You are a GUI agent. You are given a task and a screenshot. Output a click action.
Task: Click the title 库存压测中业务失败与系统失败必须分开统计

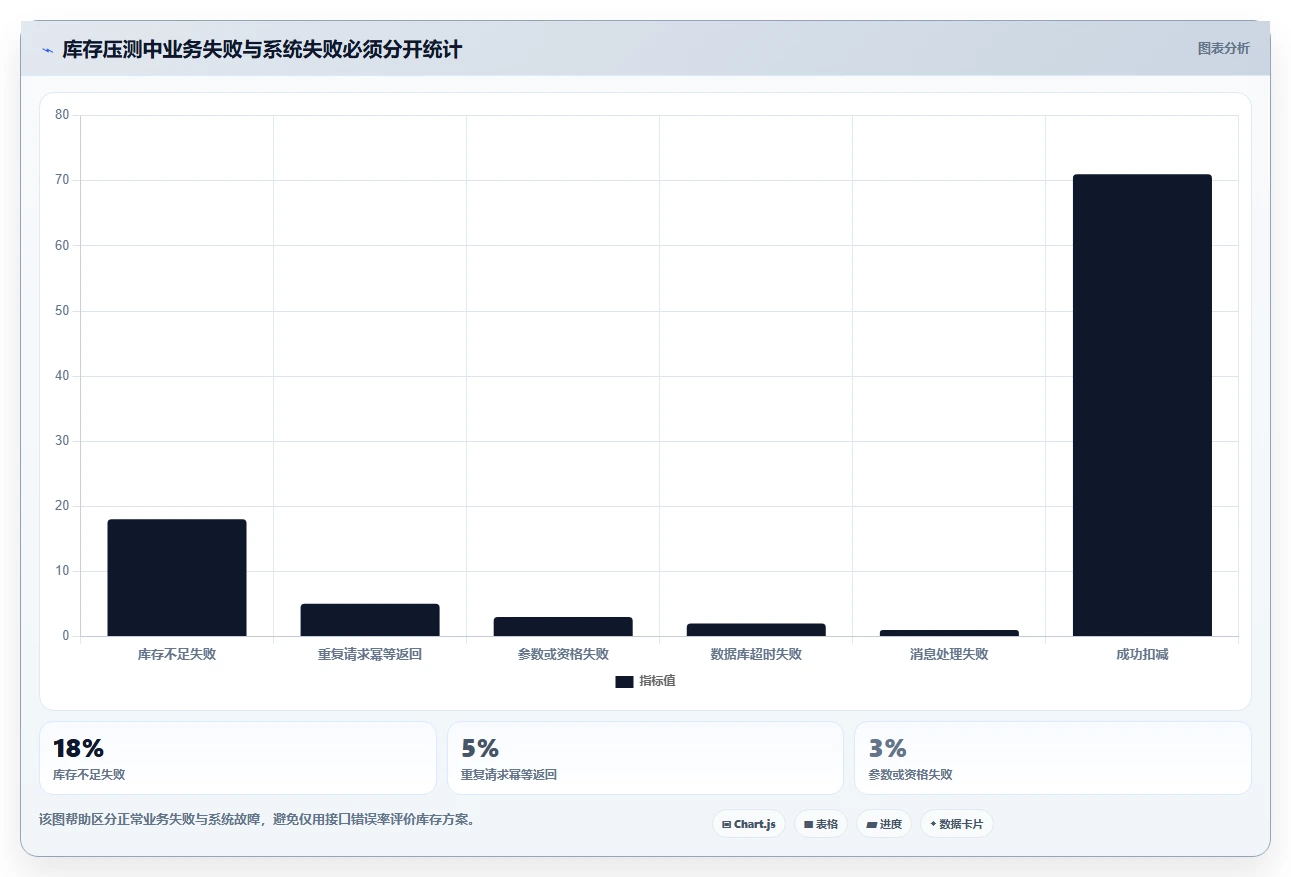[x=262, y=50]
